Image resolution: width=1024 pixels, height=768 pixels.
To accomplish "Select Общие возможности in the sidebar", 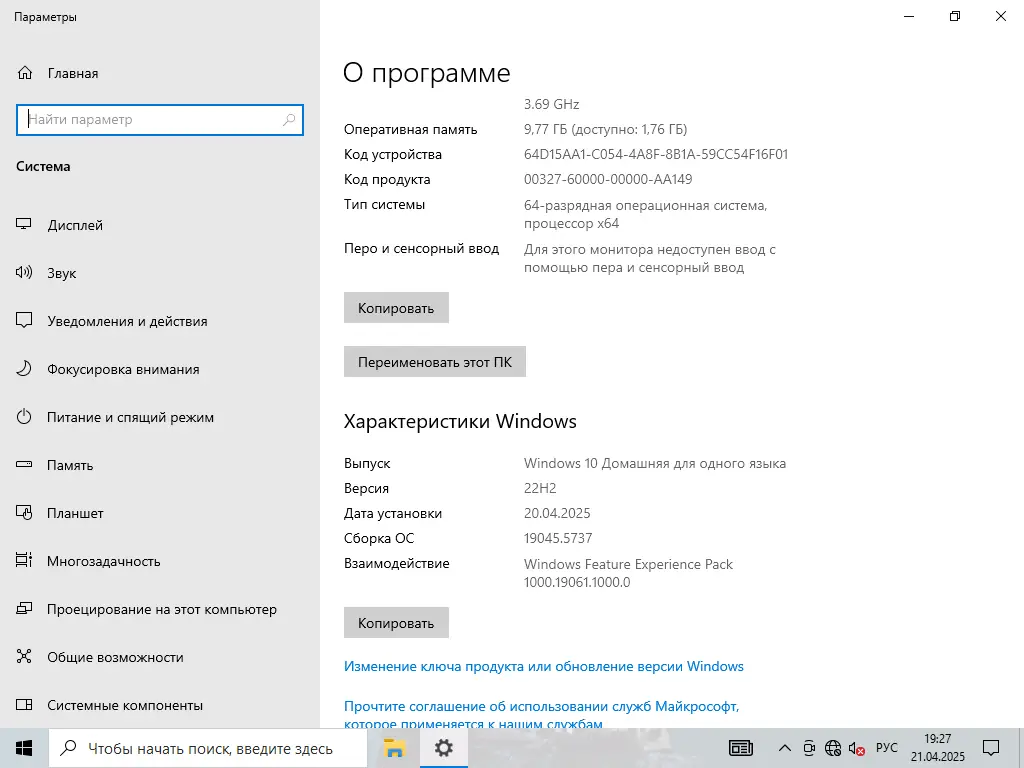I will (160, 657).
